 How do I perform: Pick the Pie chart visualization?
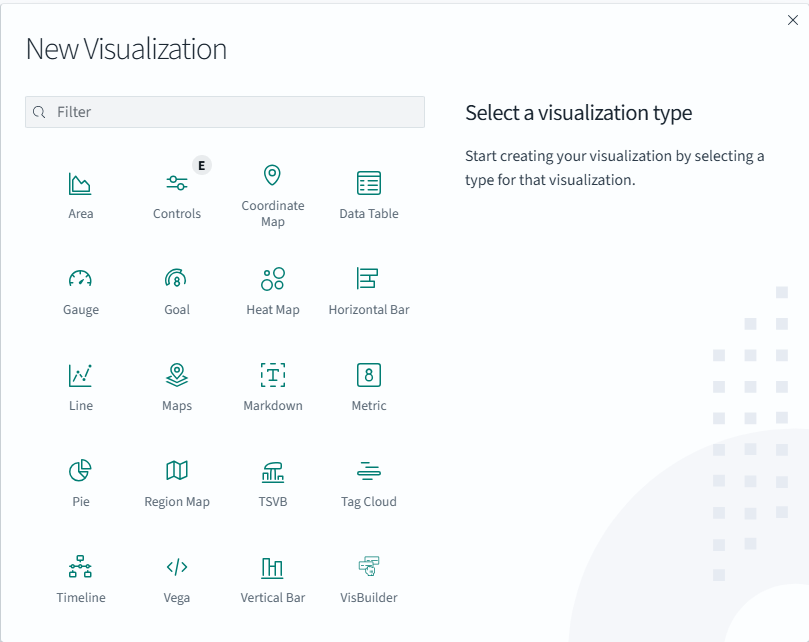(x=80, y=483)
